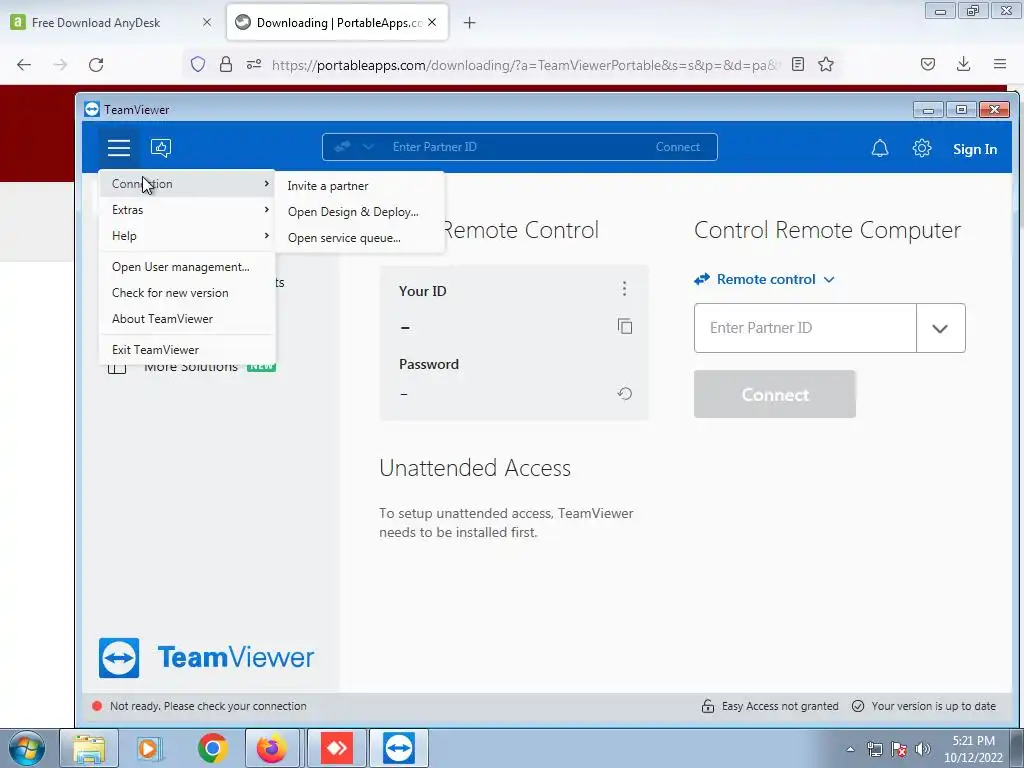Select Invite a partner

(x=359, y=185)
